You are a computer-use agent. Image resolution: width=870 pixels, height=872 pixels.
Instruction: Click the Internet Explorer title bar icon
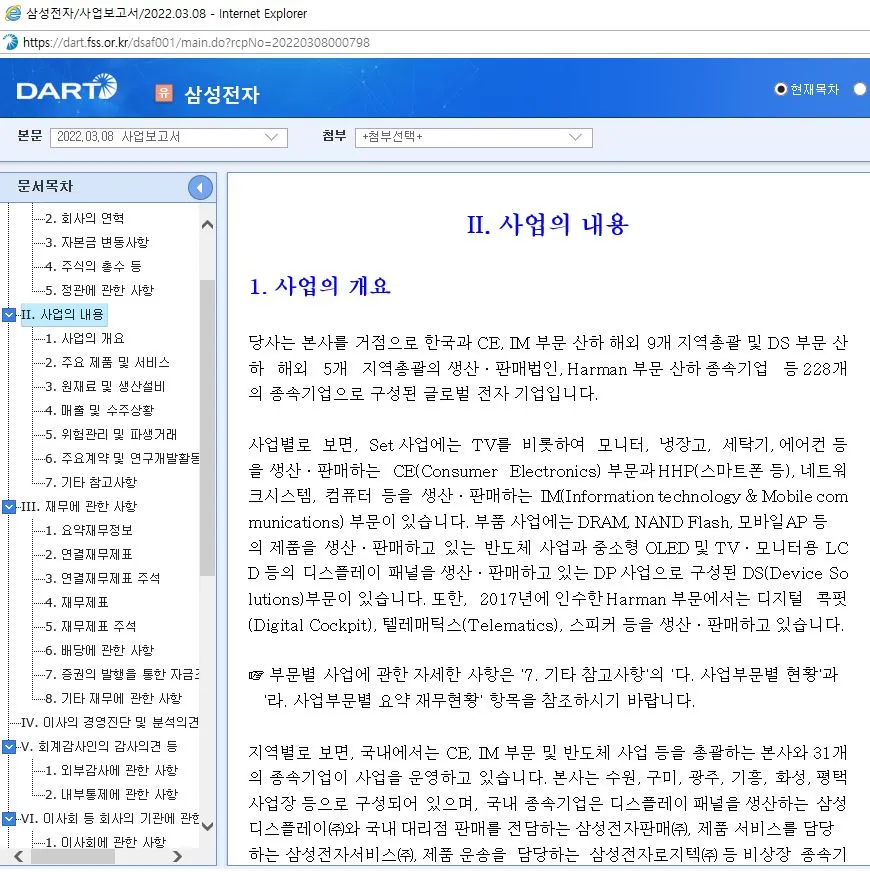[x=12, y=13]
